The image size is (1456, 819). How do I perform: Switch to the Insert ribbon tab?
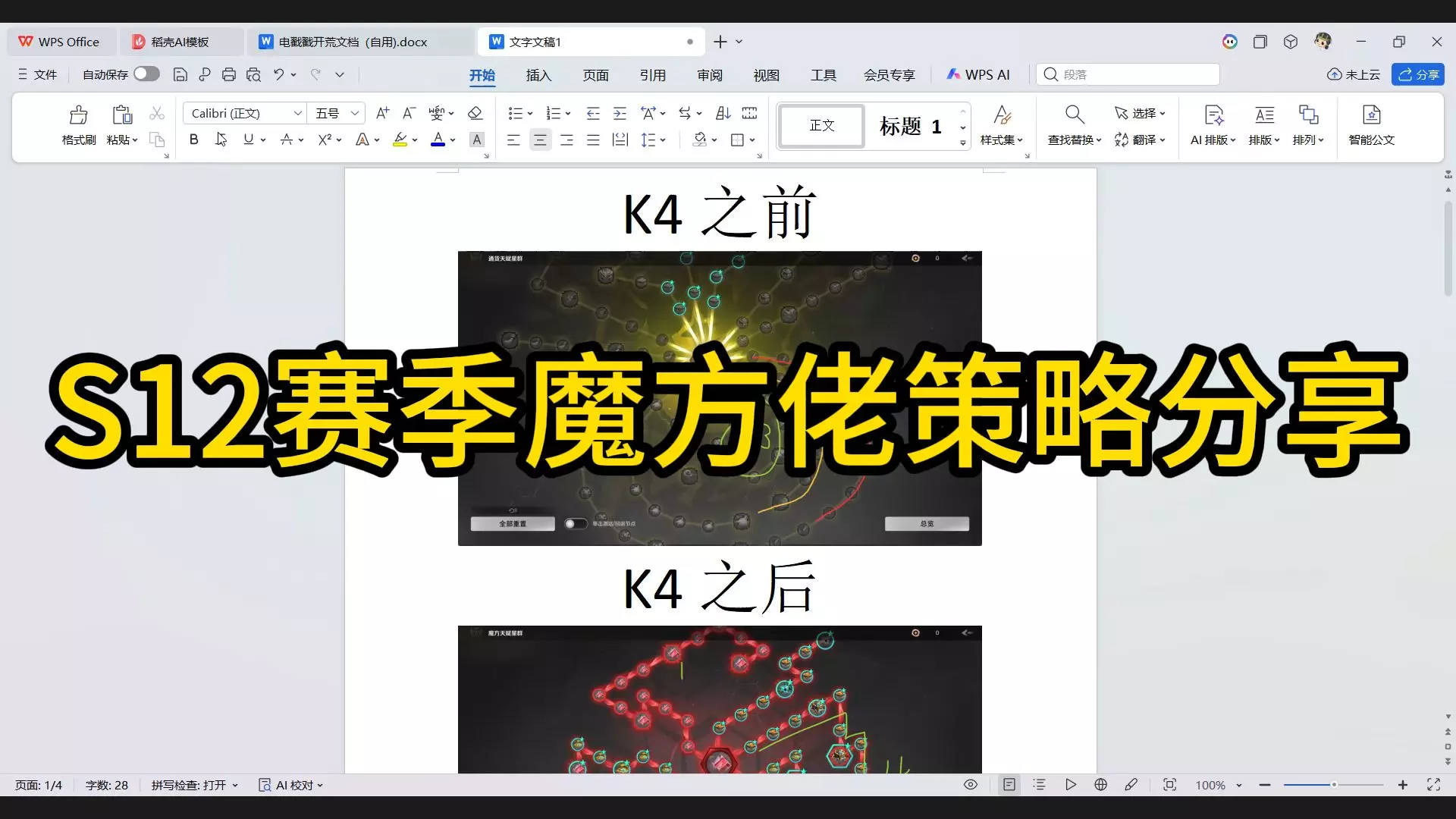538,75
